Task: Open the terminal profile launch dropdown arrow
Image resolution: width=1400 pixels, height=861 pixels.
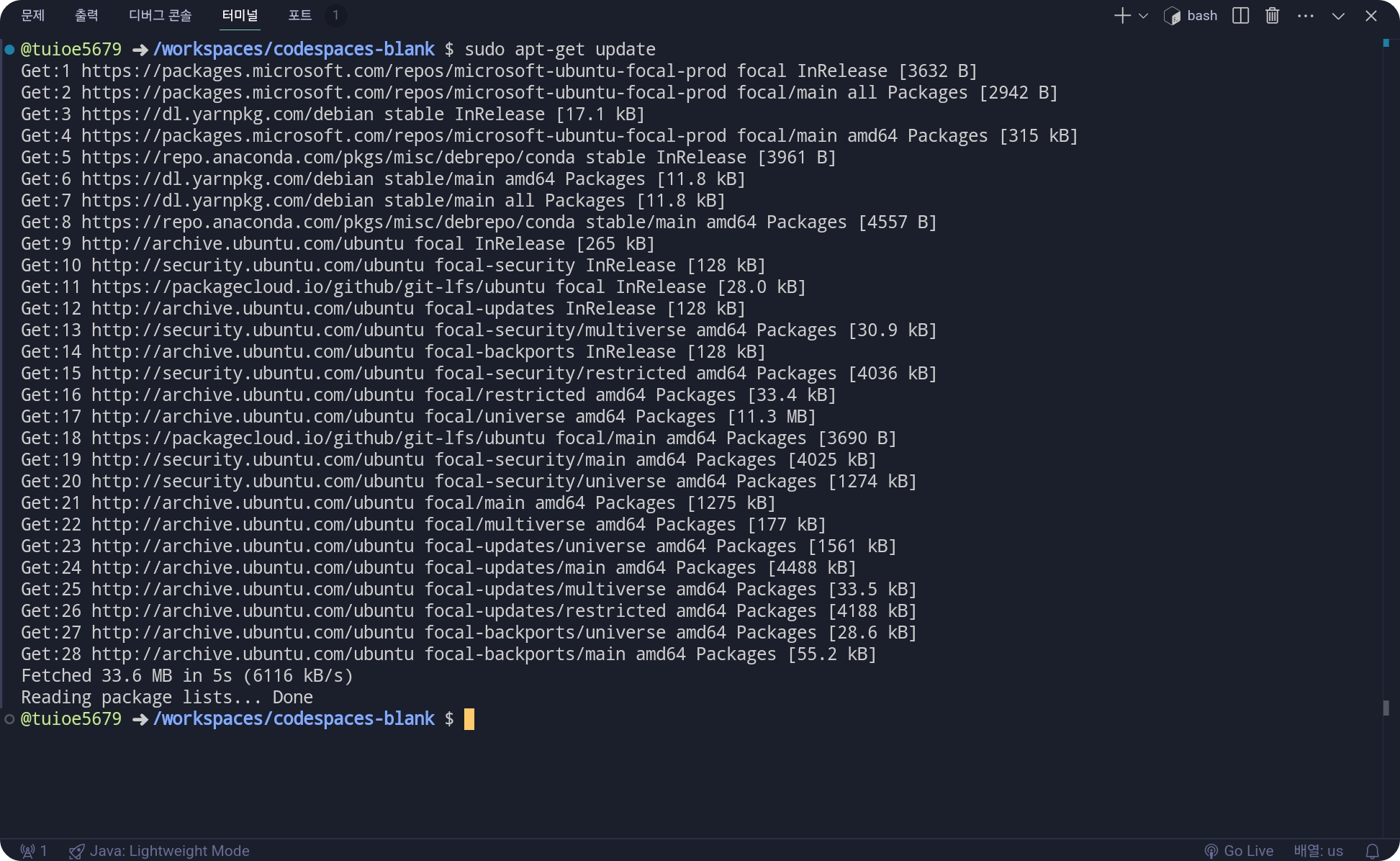Action: tap(1144, 16)
